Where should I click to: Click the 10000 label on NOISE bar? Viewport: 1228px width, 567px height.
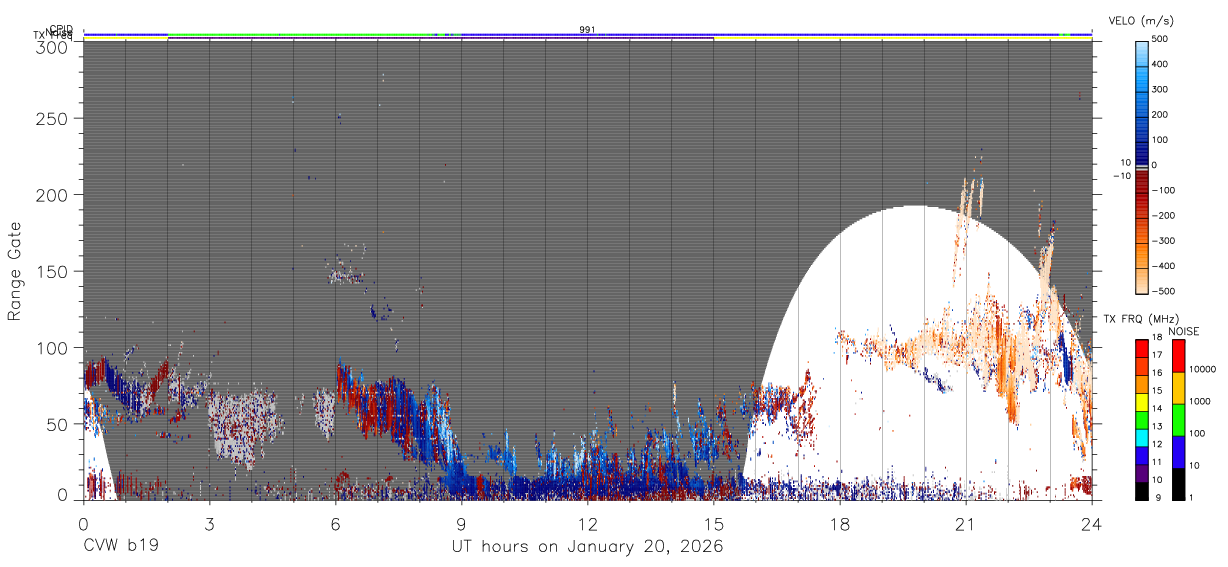(x=1201, y=369)
